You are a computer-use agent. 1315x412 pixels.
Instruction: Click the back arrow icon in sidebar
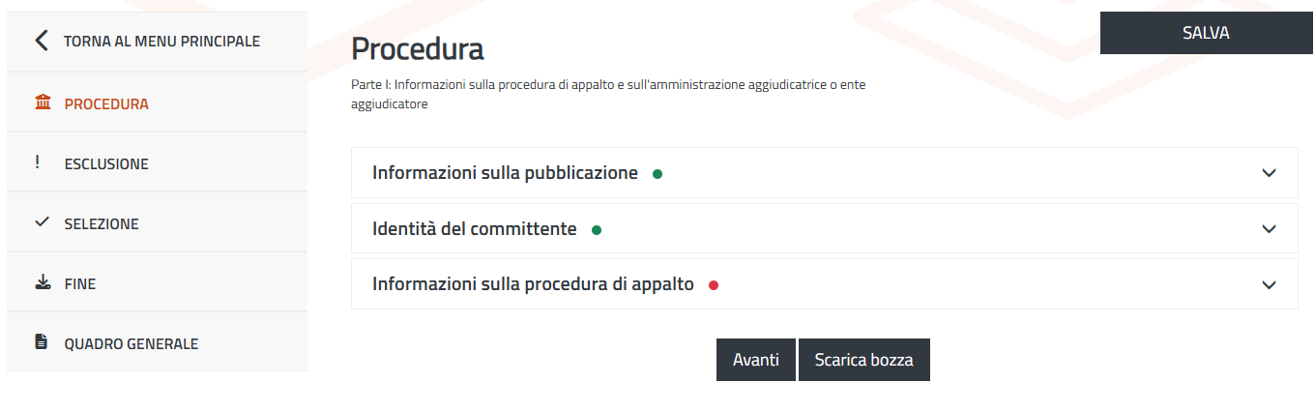point(41,41)
